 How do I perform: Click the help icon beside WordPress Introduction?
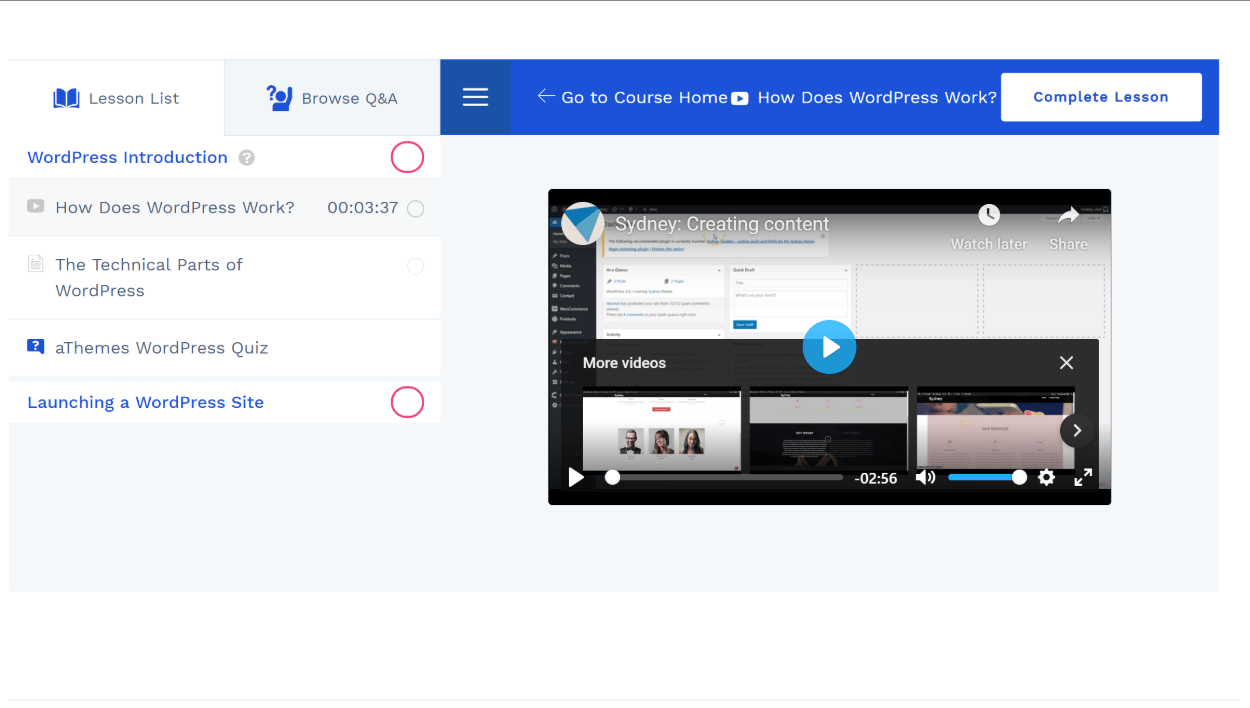[x=247, y=158]
